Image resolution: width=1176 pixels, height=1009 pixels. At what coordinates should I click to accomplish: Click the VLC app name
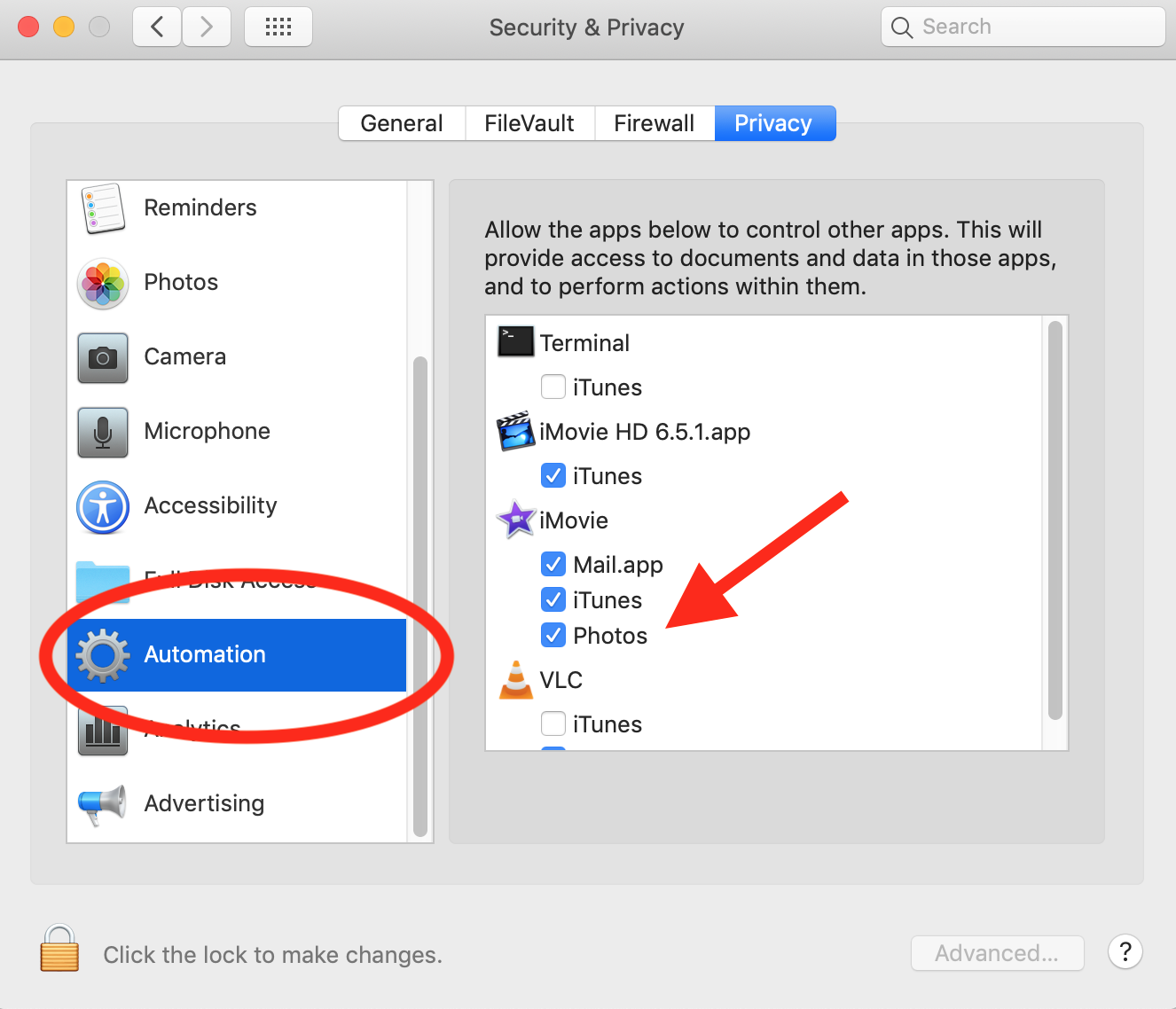point(561,680)
